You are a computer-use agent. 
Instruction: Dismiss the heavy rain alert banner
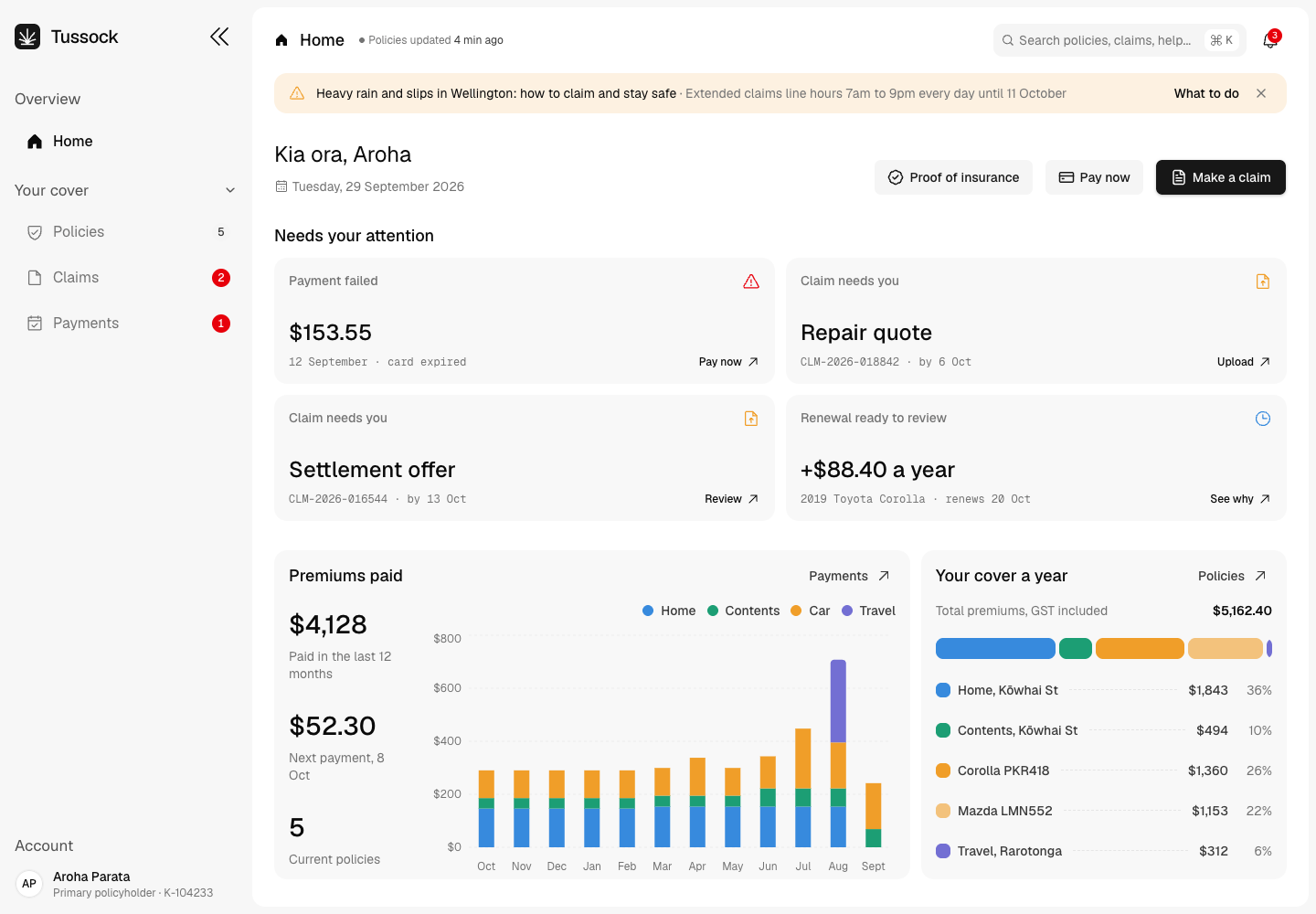1261,93
